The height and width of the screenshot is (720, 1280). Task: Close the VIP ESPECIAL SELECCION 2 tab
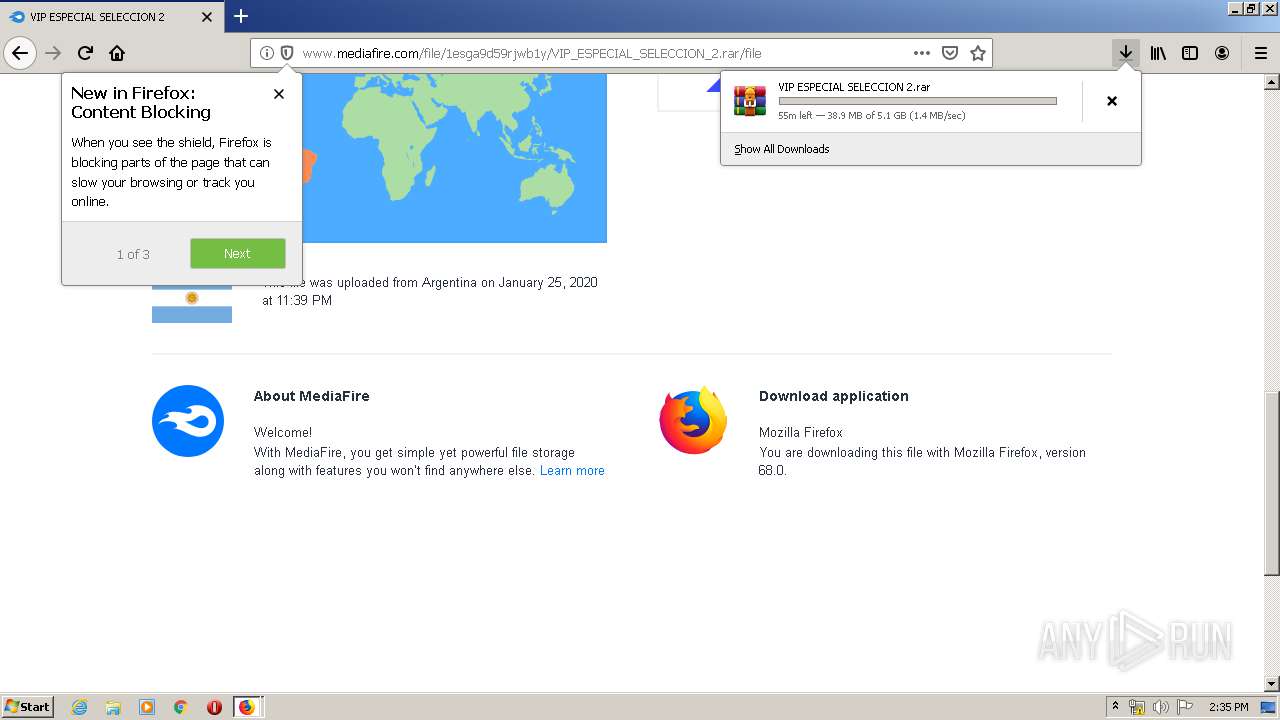[207, 17]
